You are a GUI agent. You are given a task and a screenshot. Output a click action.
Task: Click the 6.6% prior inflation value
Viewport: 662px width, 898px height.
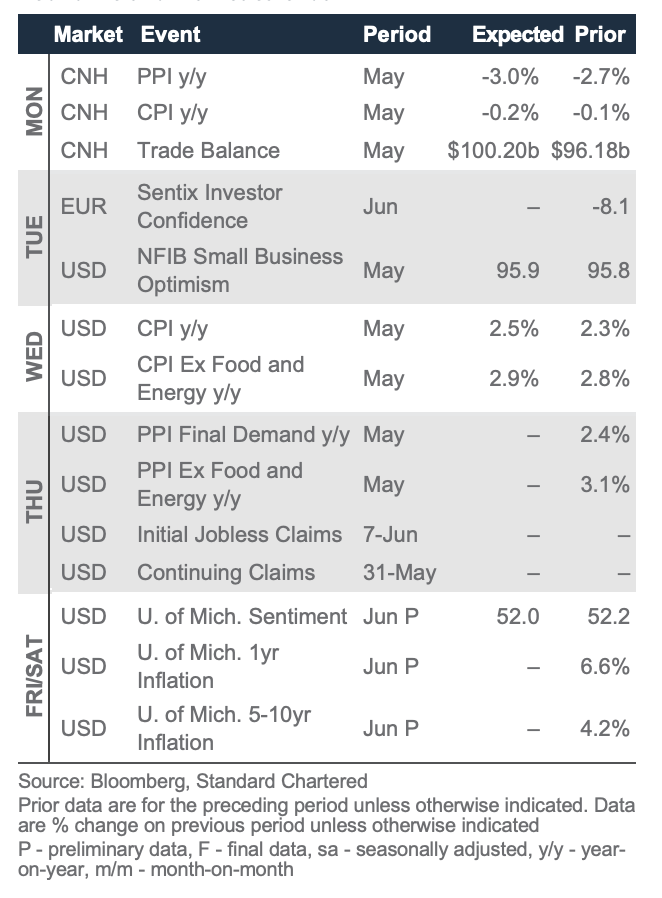point(605,667)
